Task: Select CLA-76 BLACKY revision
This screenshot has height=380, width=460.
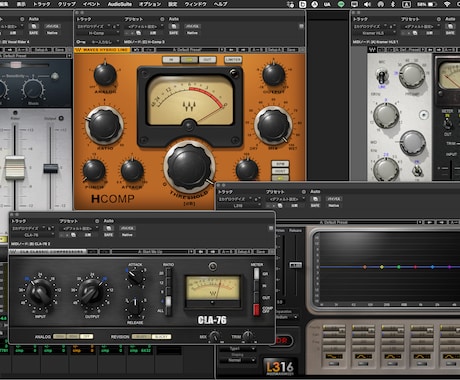Action: [x=162, y=337]
